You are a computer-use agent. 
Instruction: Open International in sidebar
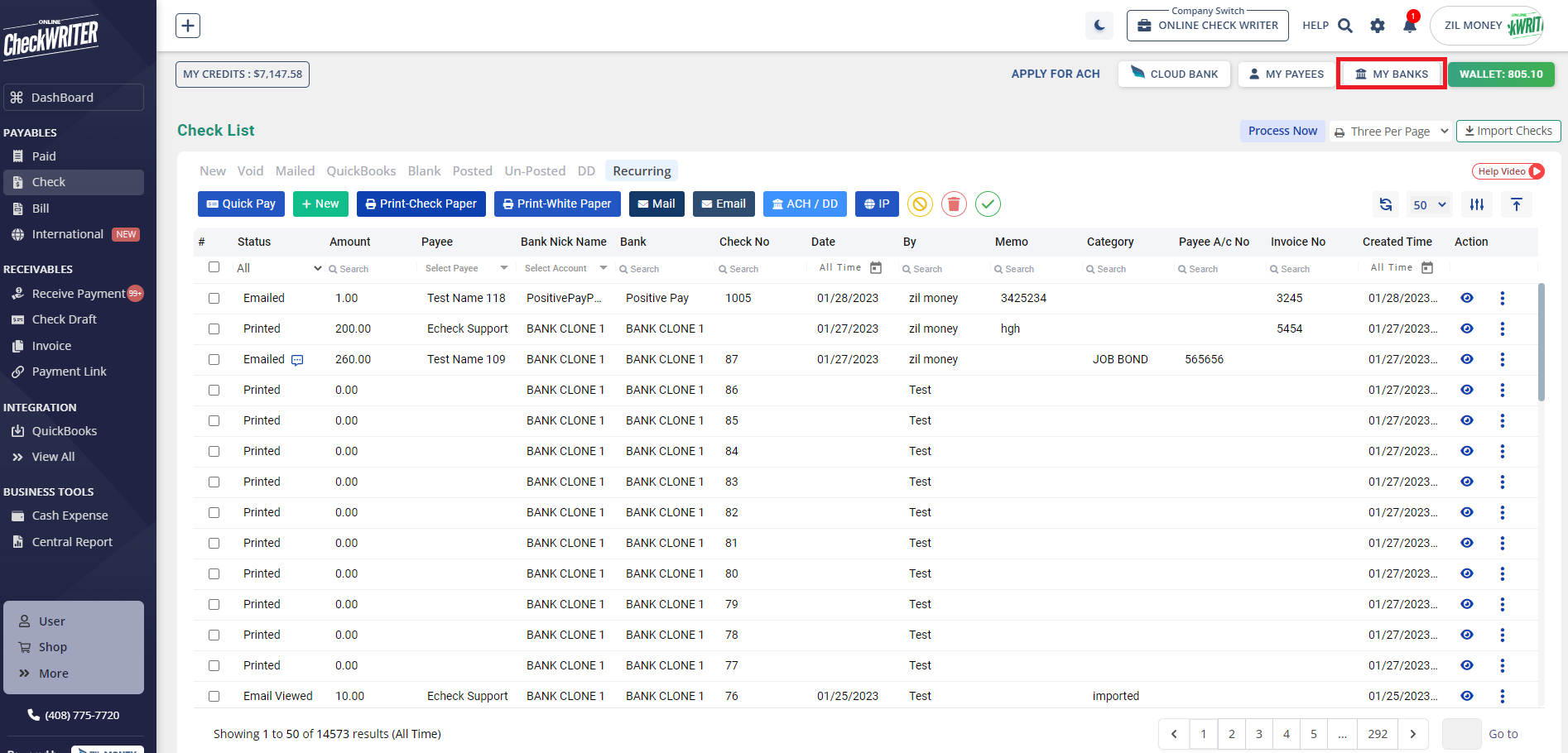(x=74, y=234)
